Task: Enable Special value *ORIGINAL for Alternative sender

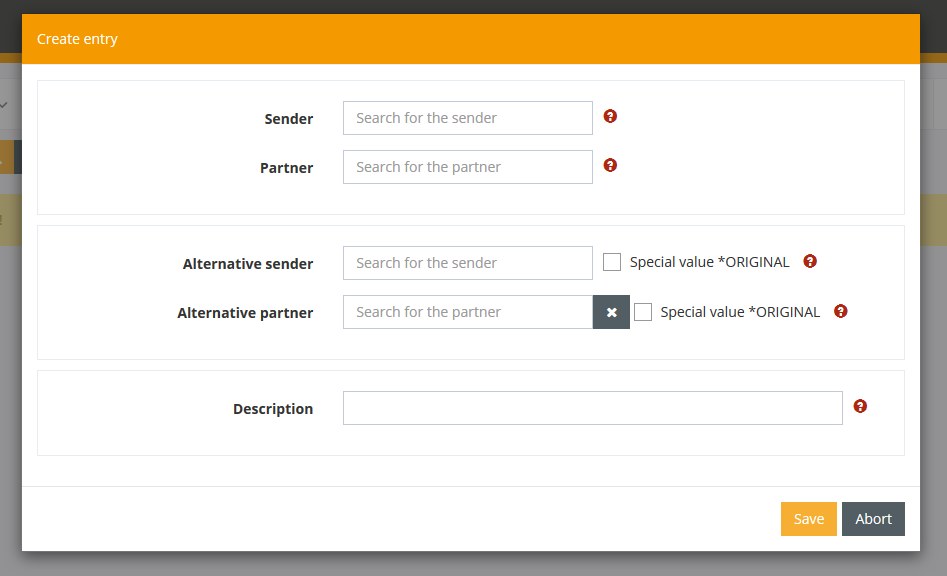Action: [612, 262]
